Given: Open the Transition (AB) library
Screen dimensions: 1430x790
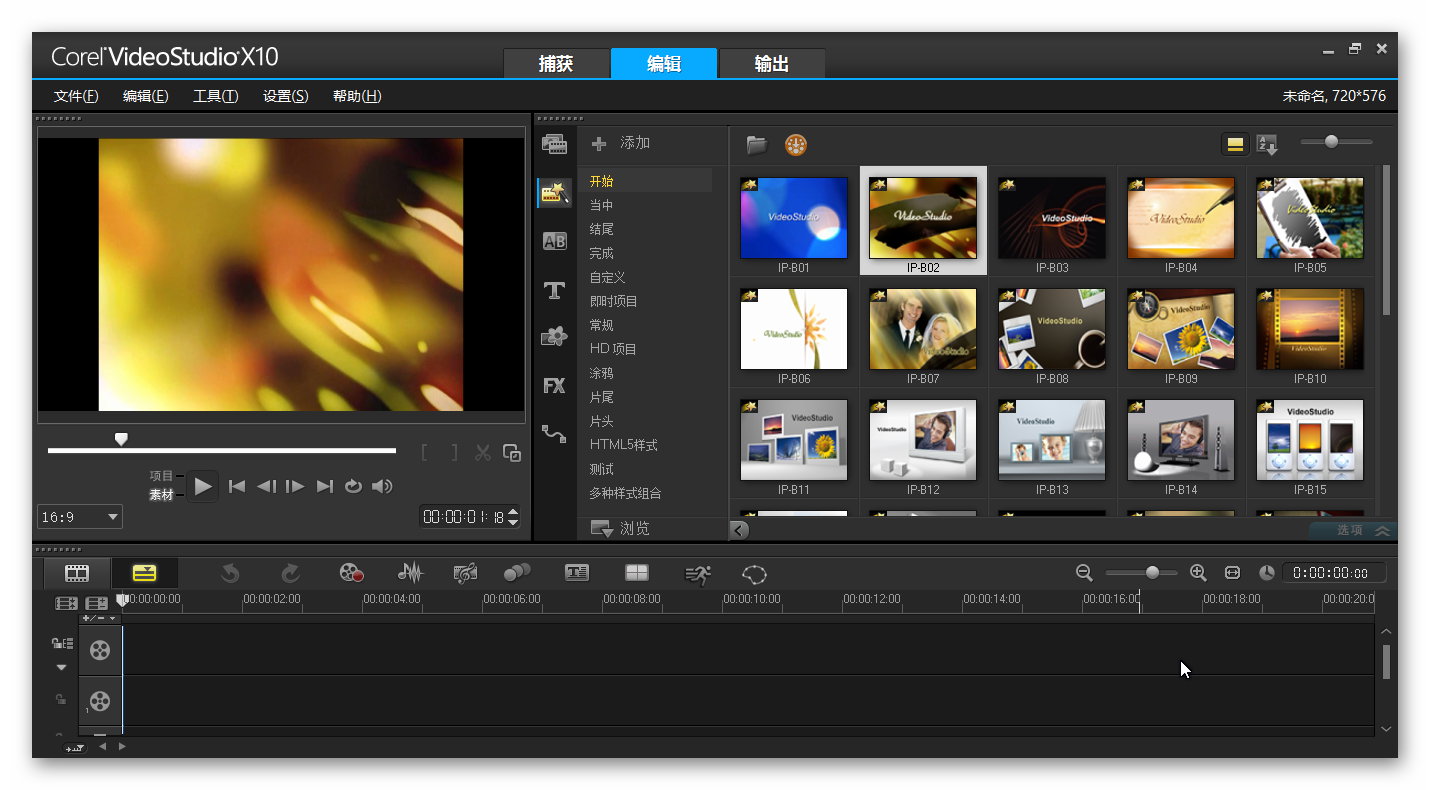Looking at the screenshot, I should (554, 241).
